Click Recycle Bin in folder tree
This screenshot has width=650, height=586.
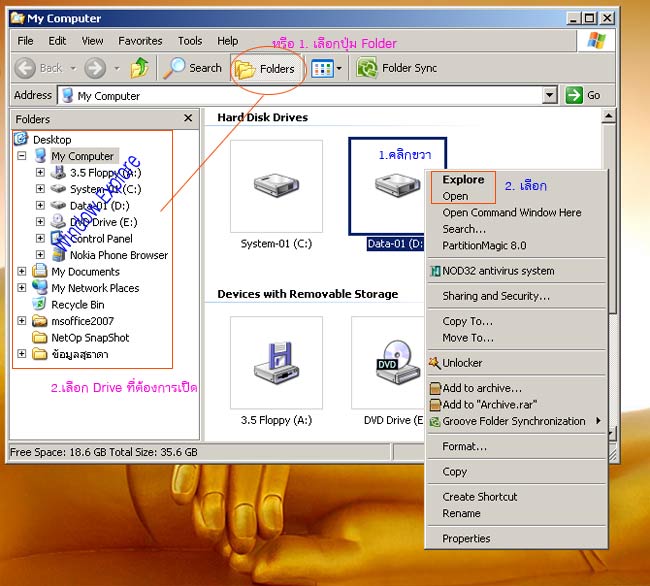77,304
